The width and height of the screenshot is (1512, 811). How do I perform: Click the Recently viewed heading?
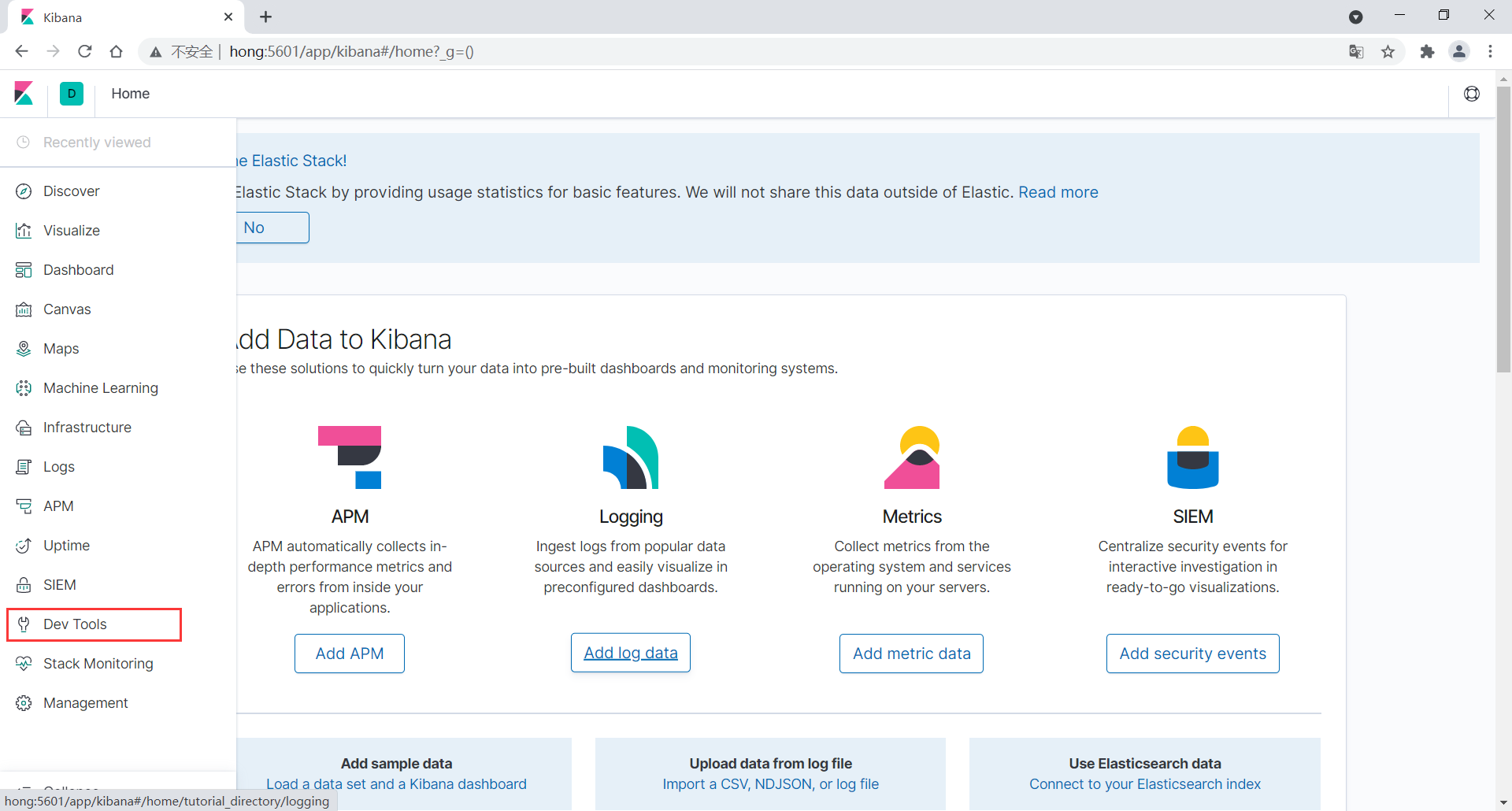pyautogui.click(x=97, y=143)
